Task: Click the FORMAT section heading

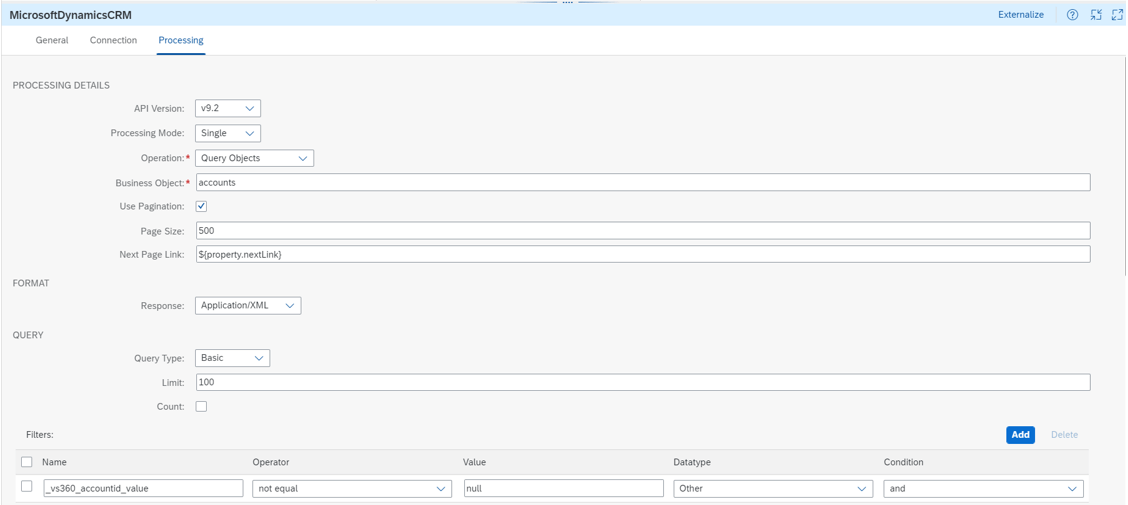Action: pos(31,283)
